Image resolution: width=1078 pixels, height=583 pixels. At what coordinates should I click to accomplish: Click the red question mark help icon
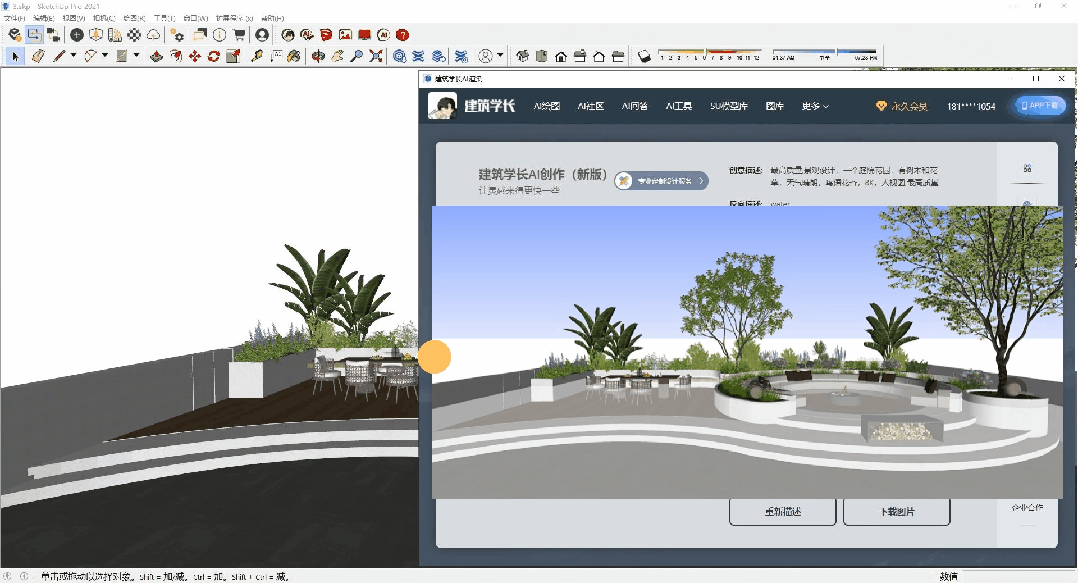403,35
